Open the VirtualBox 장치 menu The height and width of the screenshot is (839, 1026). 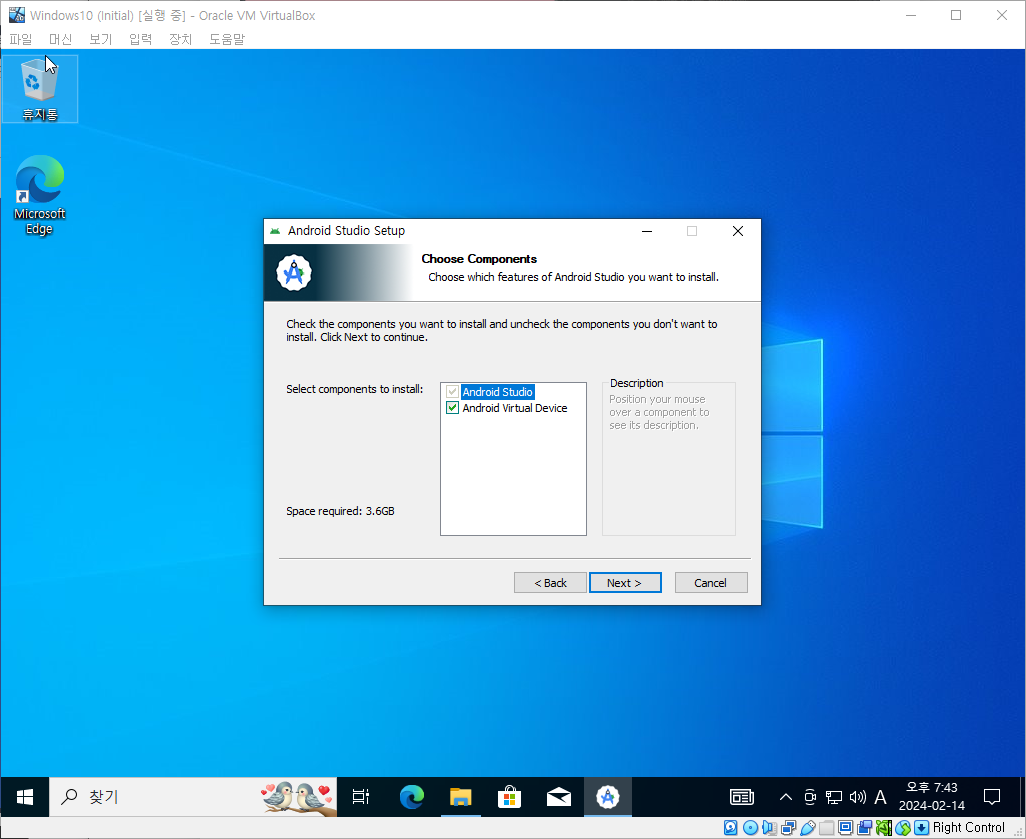180,39
